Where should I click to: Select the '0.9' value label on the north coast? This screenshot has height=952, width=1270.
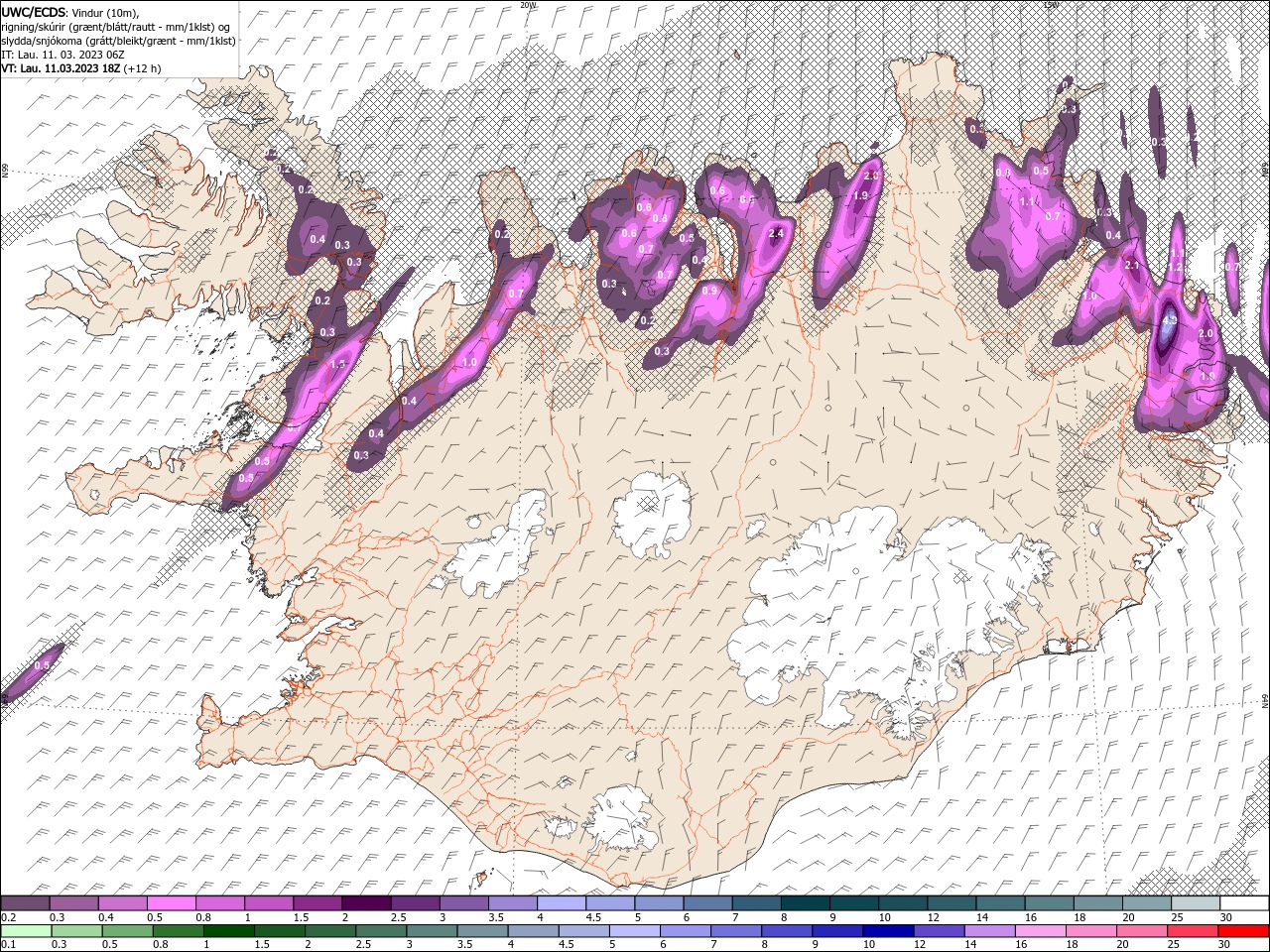coord(708,291)
